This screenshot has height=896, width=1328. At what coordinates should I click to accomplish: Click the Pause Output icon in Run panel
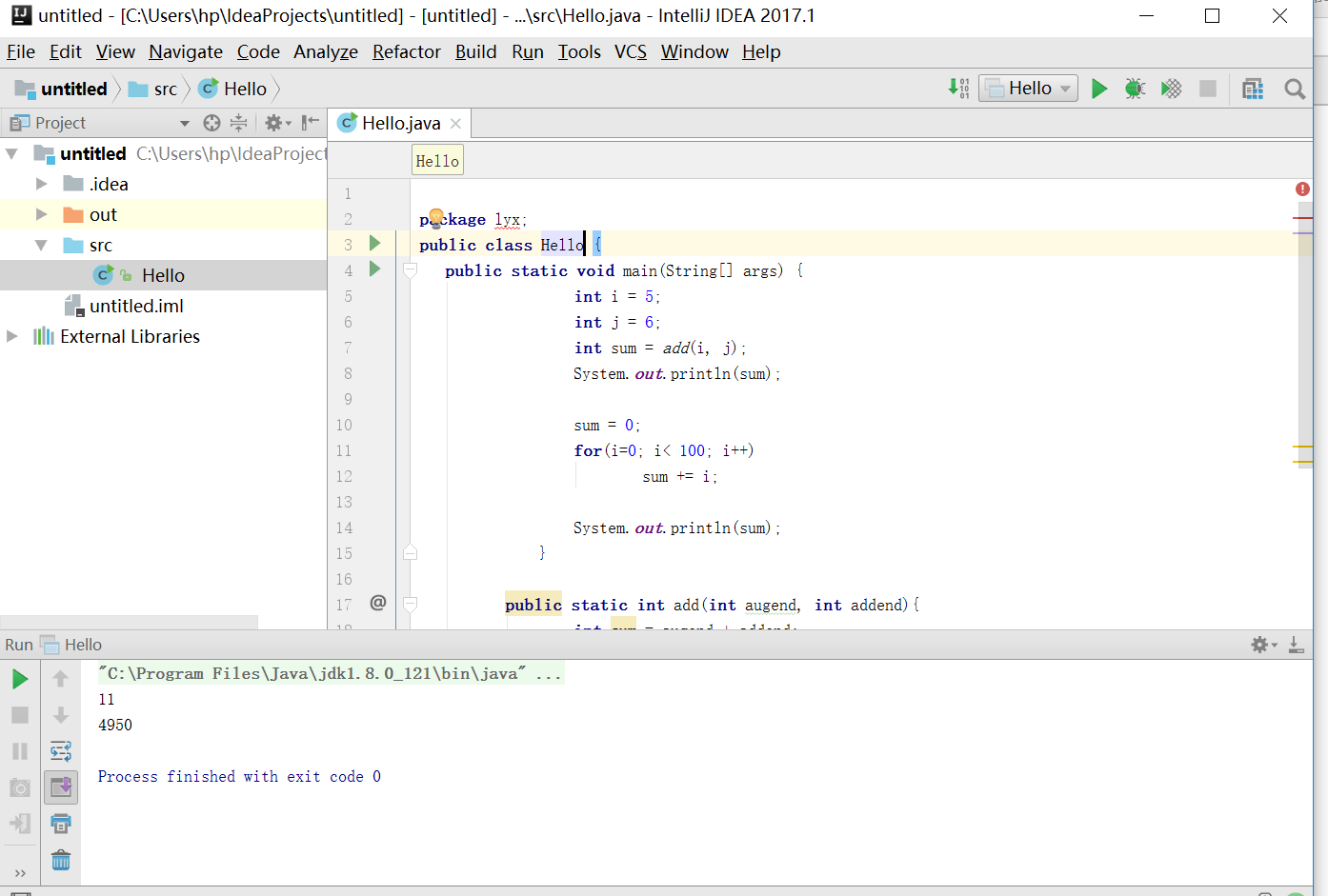pyautogui.click(x=20, y=751)
